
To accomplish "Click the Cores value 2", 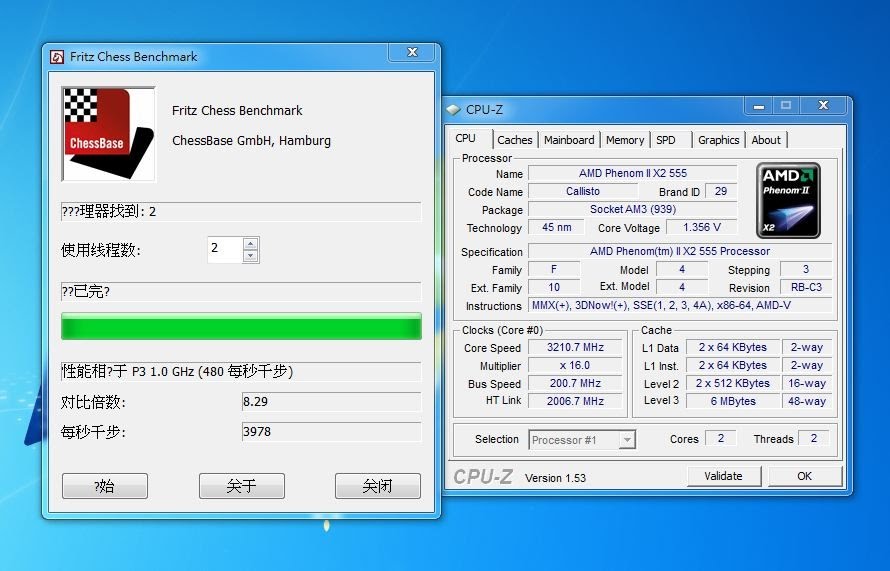I will (x=721, y=438).
